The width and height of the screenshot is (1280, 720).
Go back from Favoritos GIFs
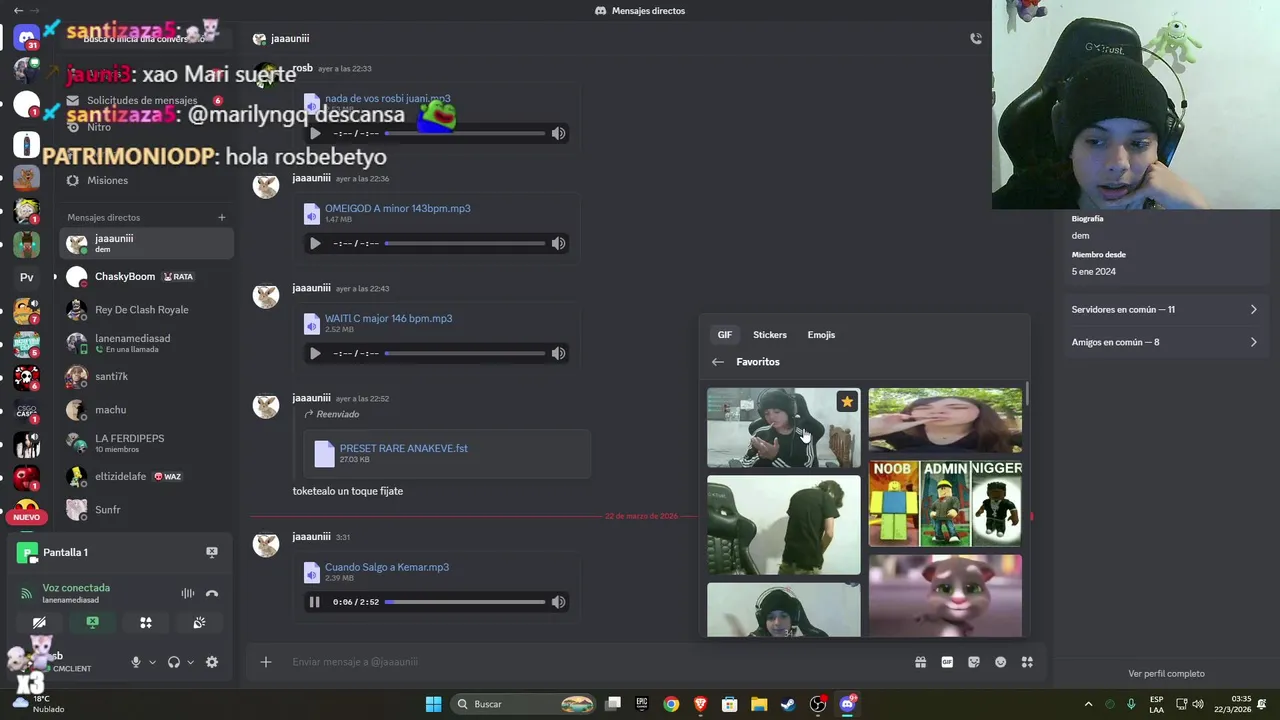click(717, 362)
